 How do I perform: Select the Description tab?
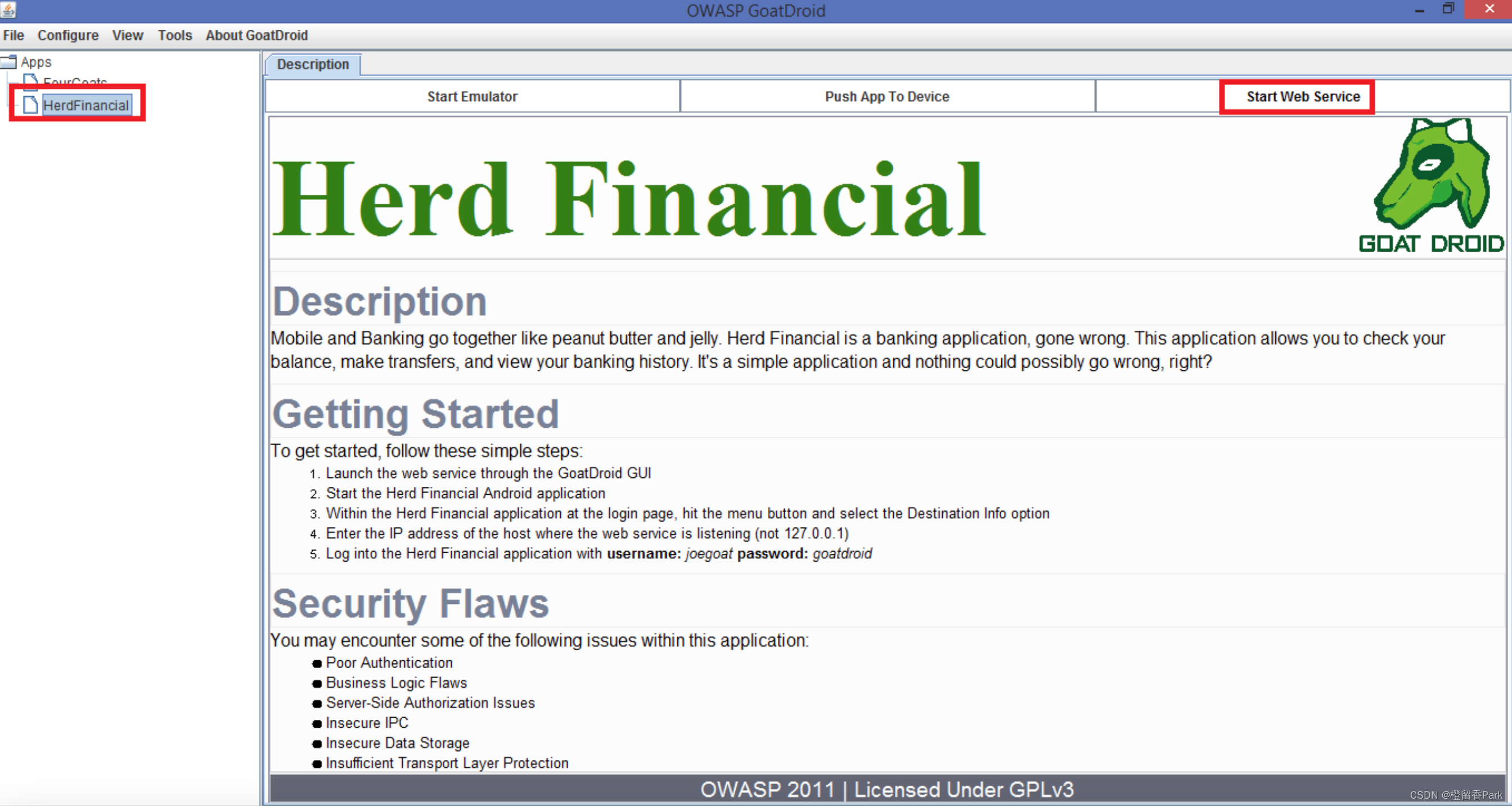coord(312,63)
